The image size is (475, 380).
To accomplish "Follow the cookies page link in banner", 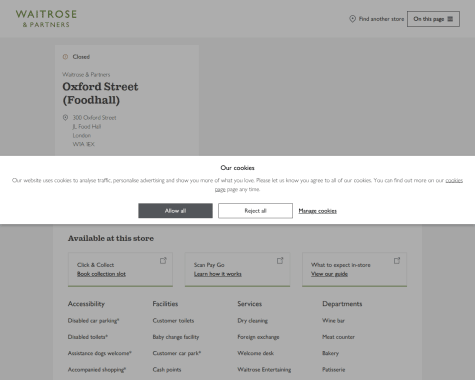I will coord(454,180).
